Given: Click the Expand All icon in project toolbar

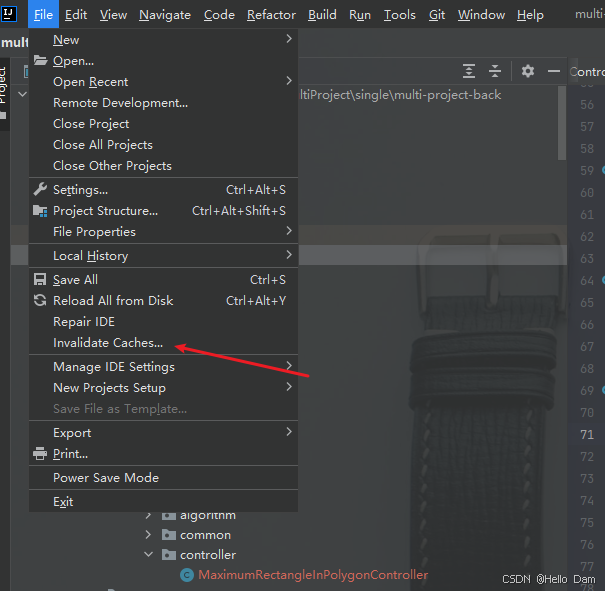Looking at the screenshot, I should (469, 71).
